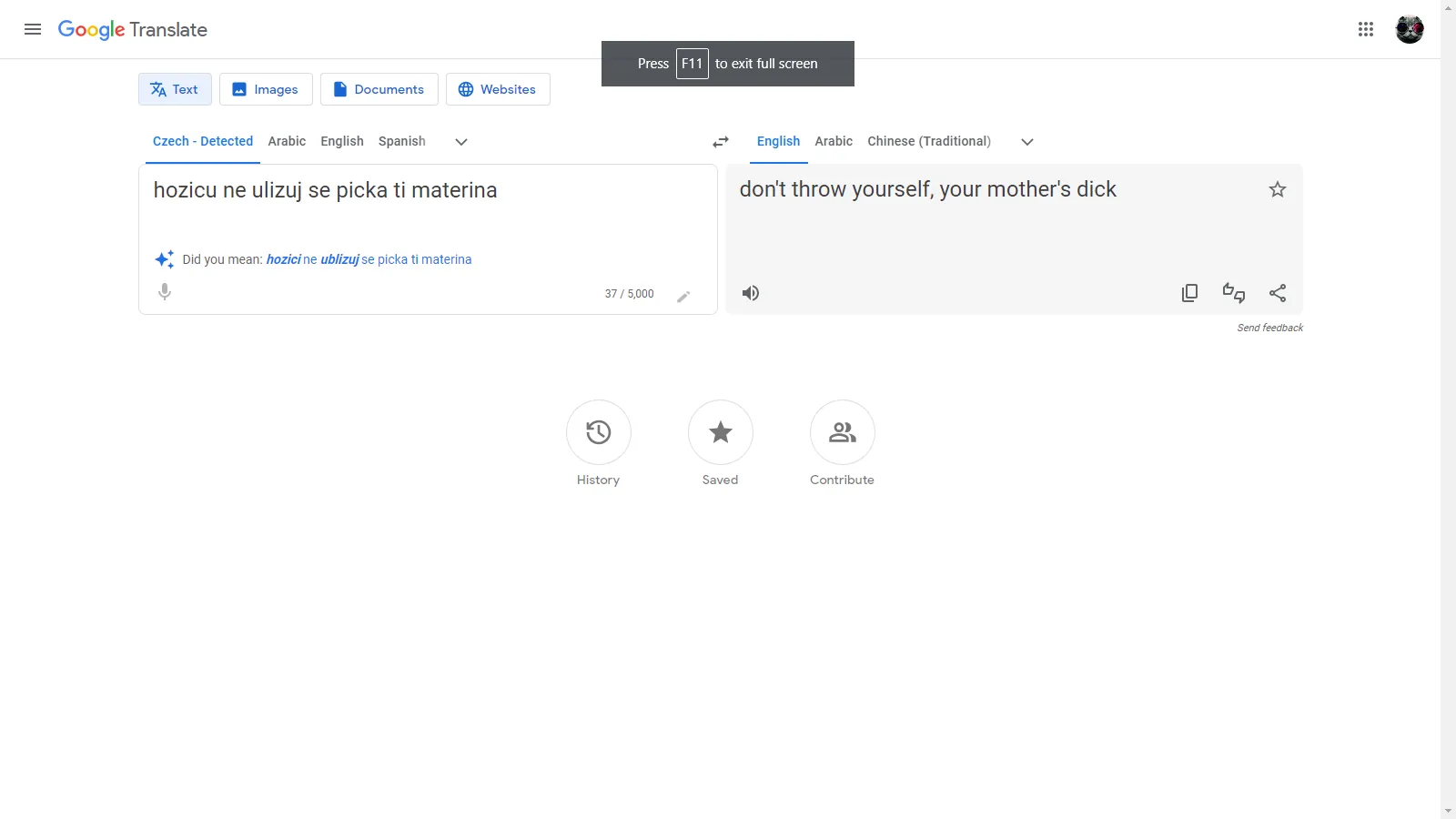
Task: Choose Spanish as source language
Action: (402, 141)
